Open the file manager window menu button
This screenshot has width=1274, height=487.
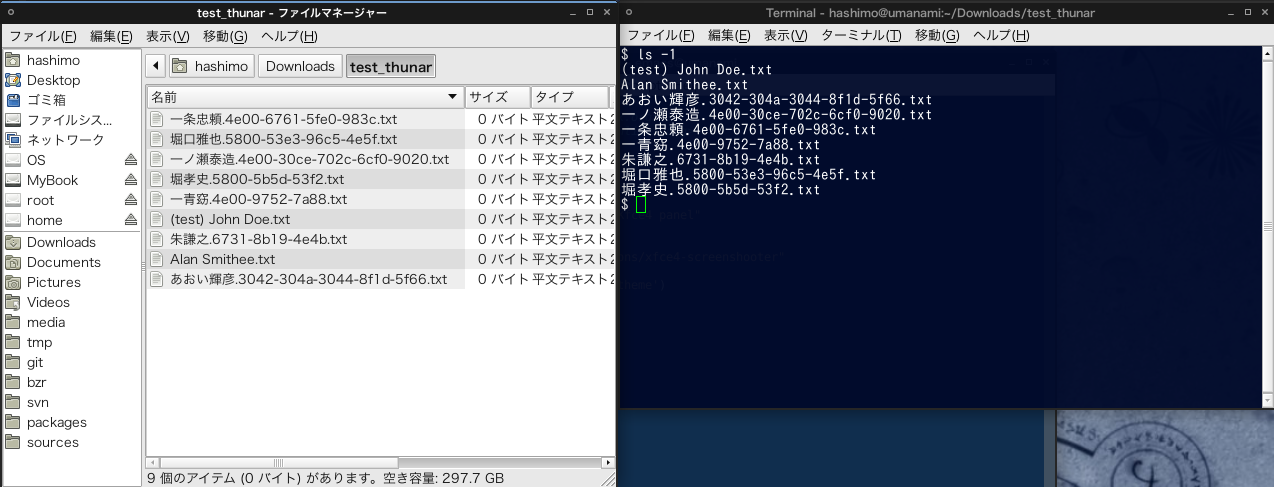8,12
